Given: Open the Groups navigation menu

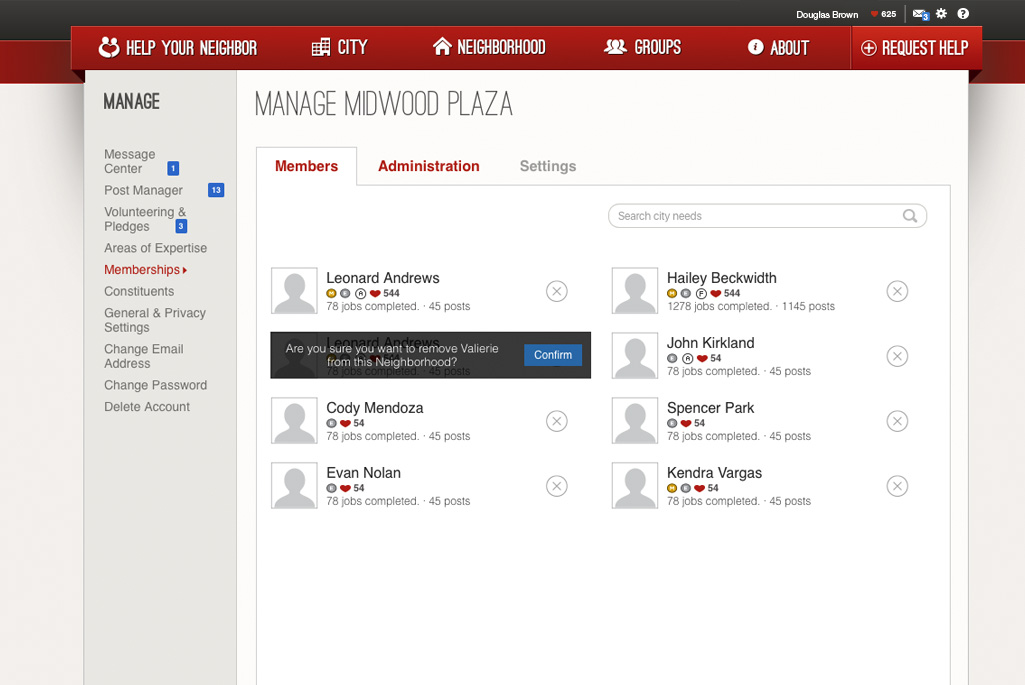Looking at the screenshot, I should [x=643, y=47].
